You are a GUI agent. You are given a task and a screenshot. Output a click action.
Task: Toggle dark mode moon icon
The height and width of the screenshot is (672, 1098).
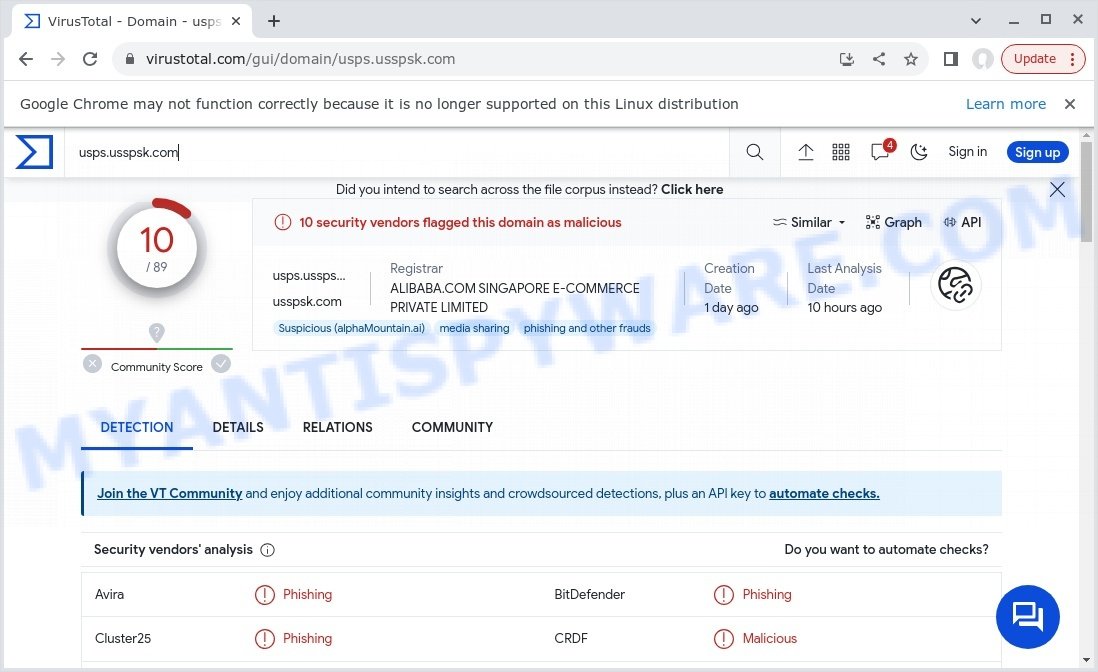point(919,152)
